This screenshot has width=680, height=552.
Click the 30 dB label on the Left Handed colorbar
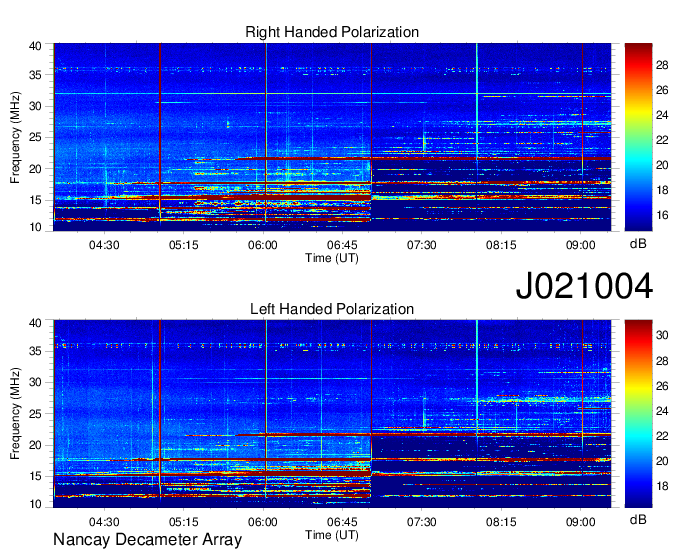(x=662, y=335)
